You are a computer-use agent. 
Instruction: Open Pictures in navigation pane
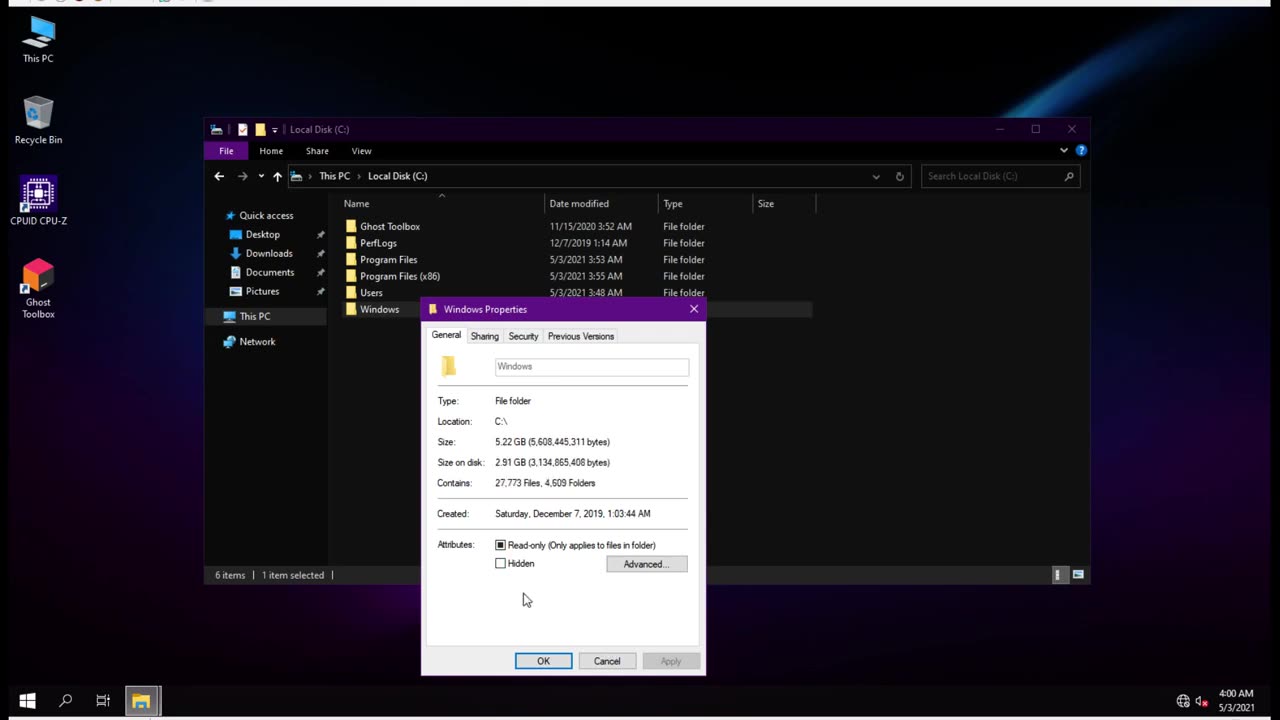tap(262, 291)
